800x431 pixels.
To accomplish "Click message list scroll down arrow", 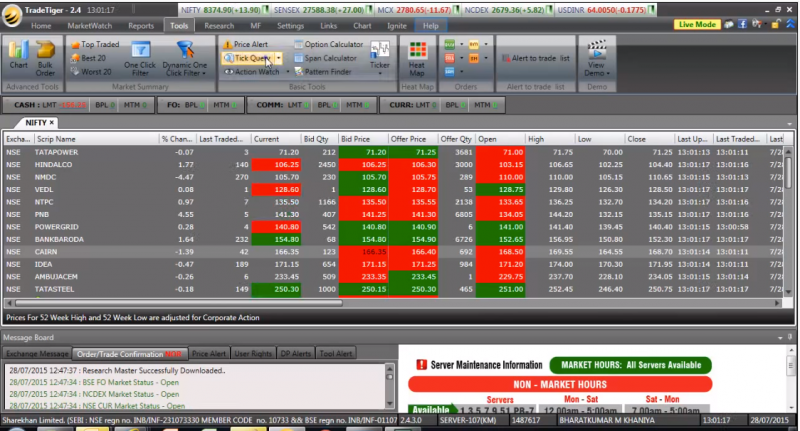I will pyautogui.click(x=390, y=403).
